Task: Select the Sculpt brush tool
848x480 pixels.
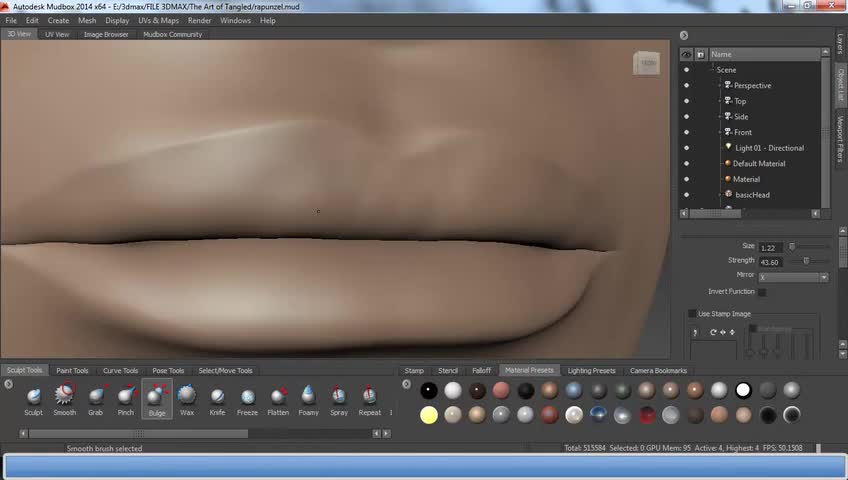Action: coord(34,401)
